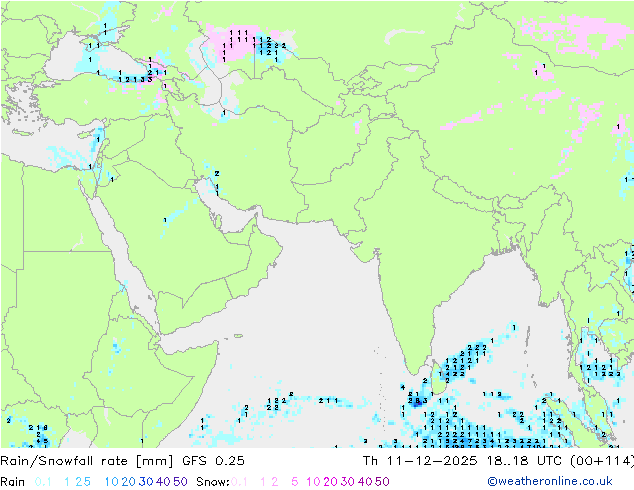The width and height of the screenshot is (634, 490).
Task: Pick the Snow legend 10 value
Action: (x=313, y=482)
